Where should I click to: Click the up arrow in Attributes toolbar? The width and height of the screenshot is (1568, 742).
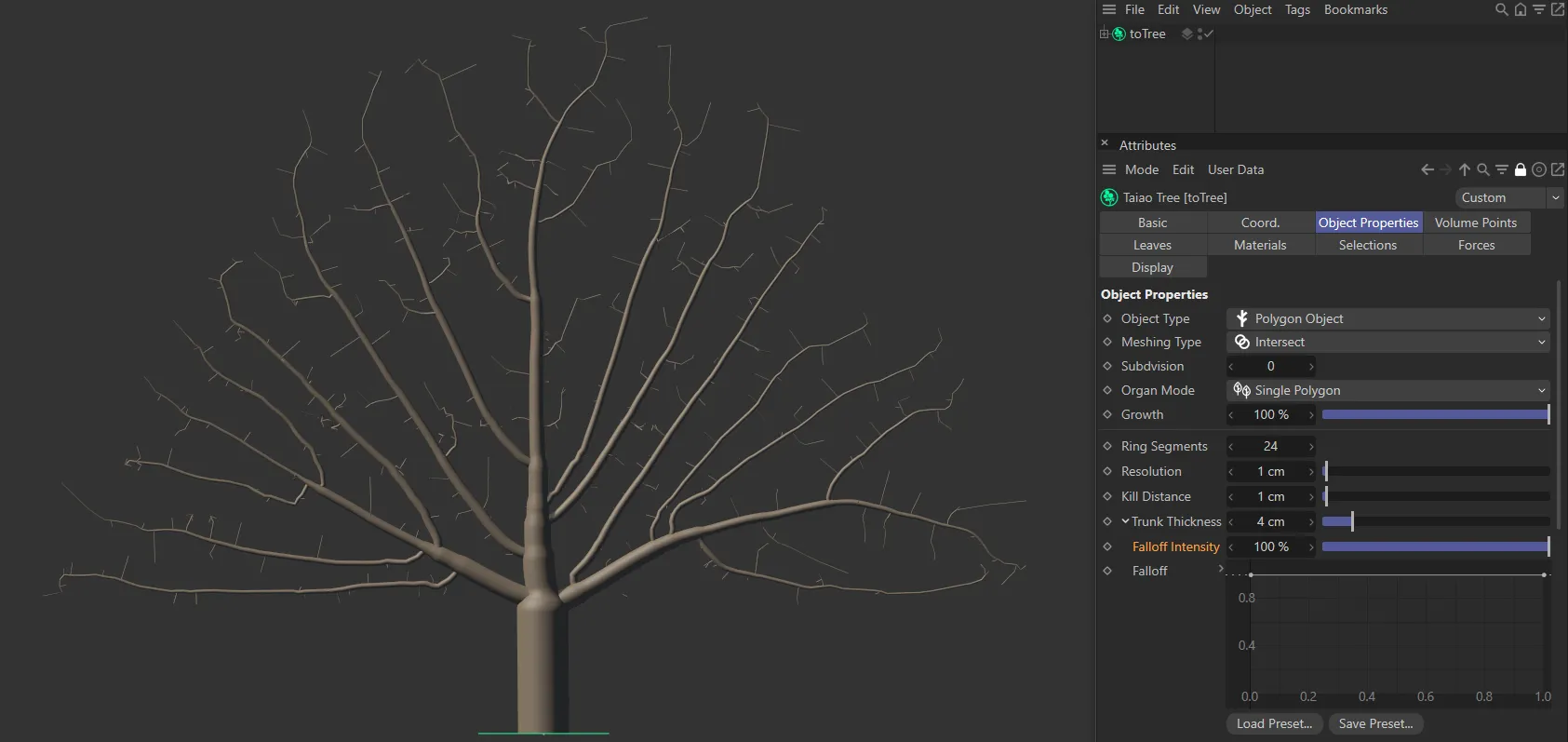pos(1465,169)
